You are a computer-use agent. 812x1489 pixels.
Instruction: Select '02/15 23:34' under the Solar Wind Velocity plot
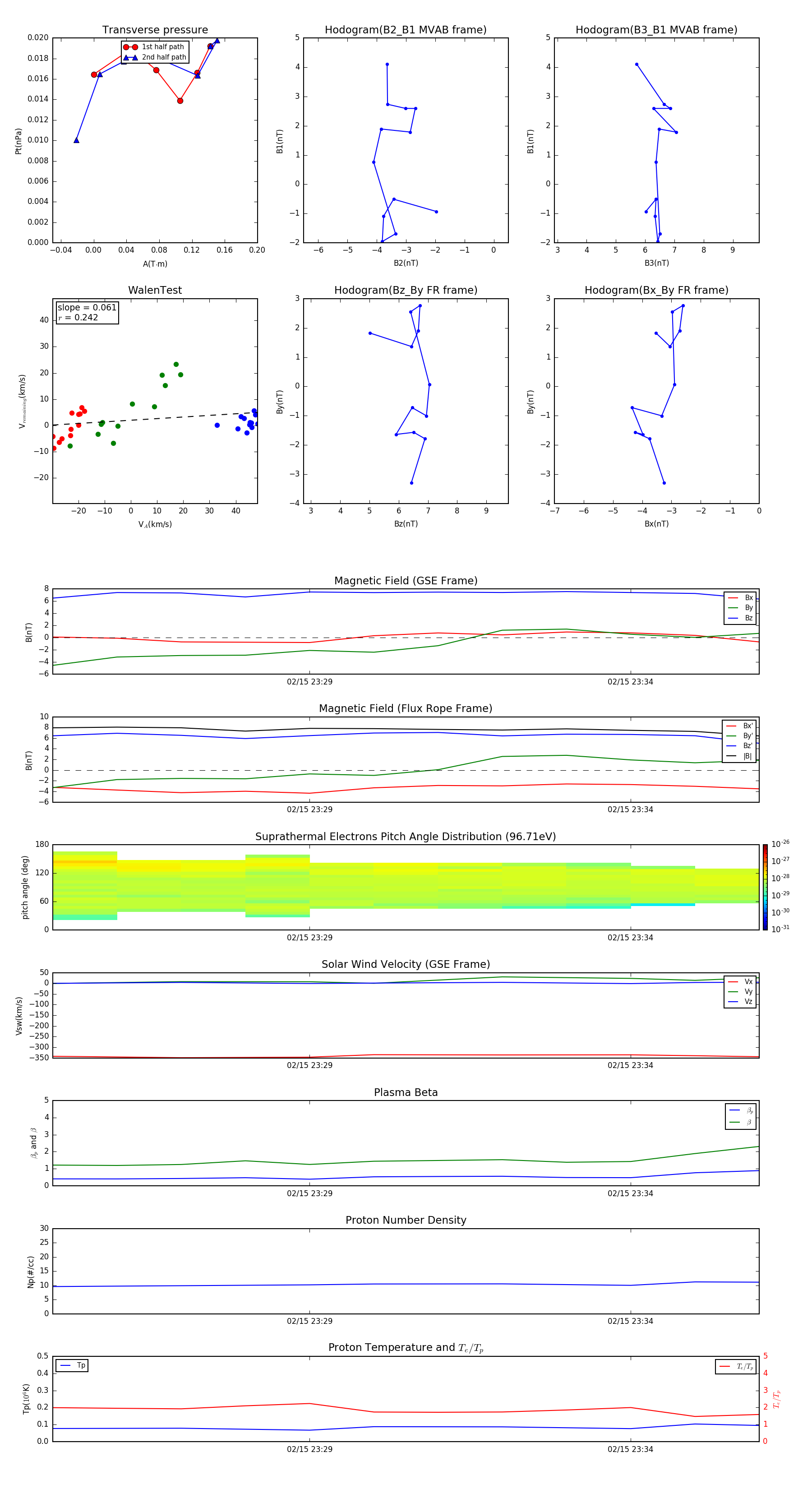(630, 1065)
